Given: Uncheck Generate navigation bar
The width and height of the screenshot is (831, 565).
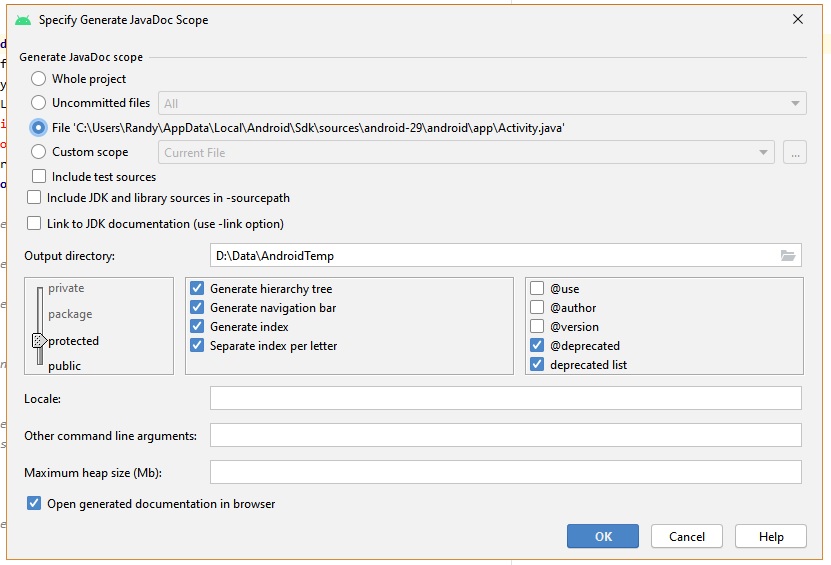Looking at the screenshot, I should click(x=197, y=307).
